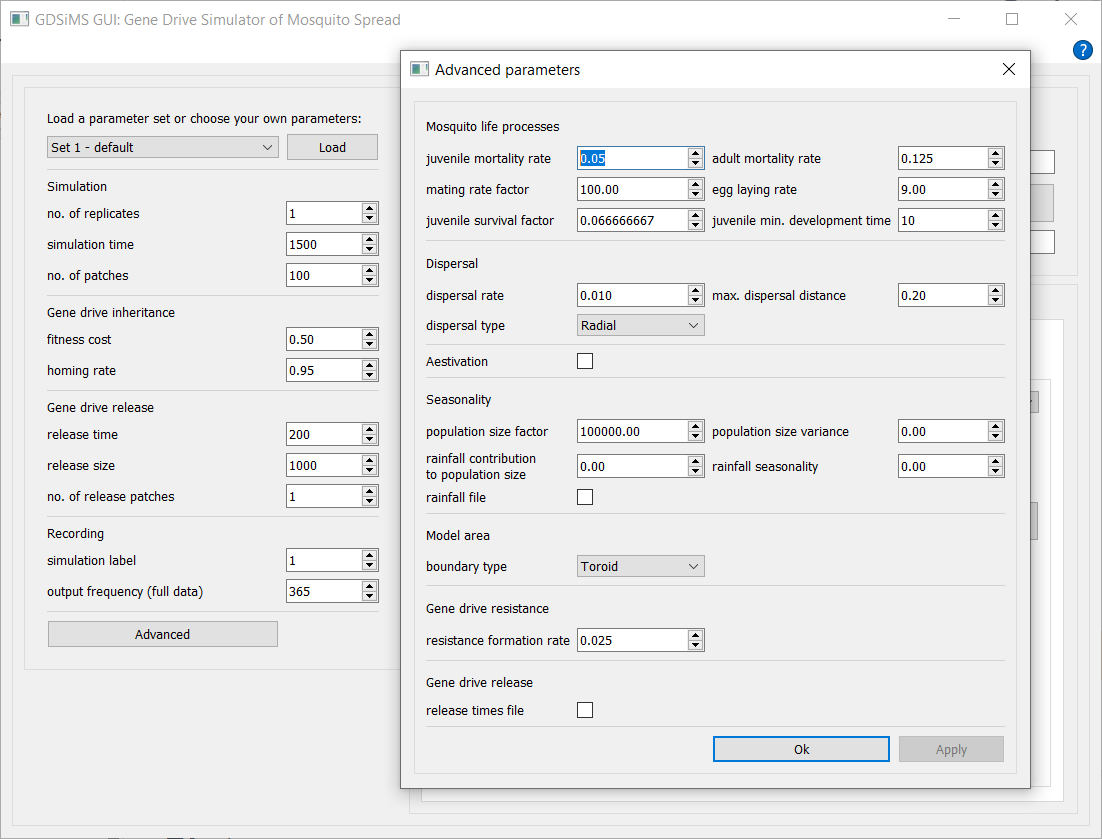This screenshot has height=839, width=1102.
Task: Confirm with the Ok button
Action: tap(801, 749)
